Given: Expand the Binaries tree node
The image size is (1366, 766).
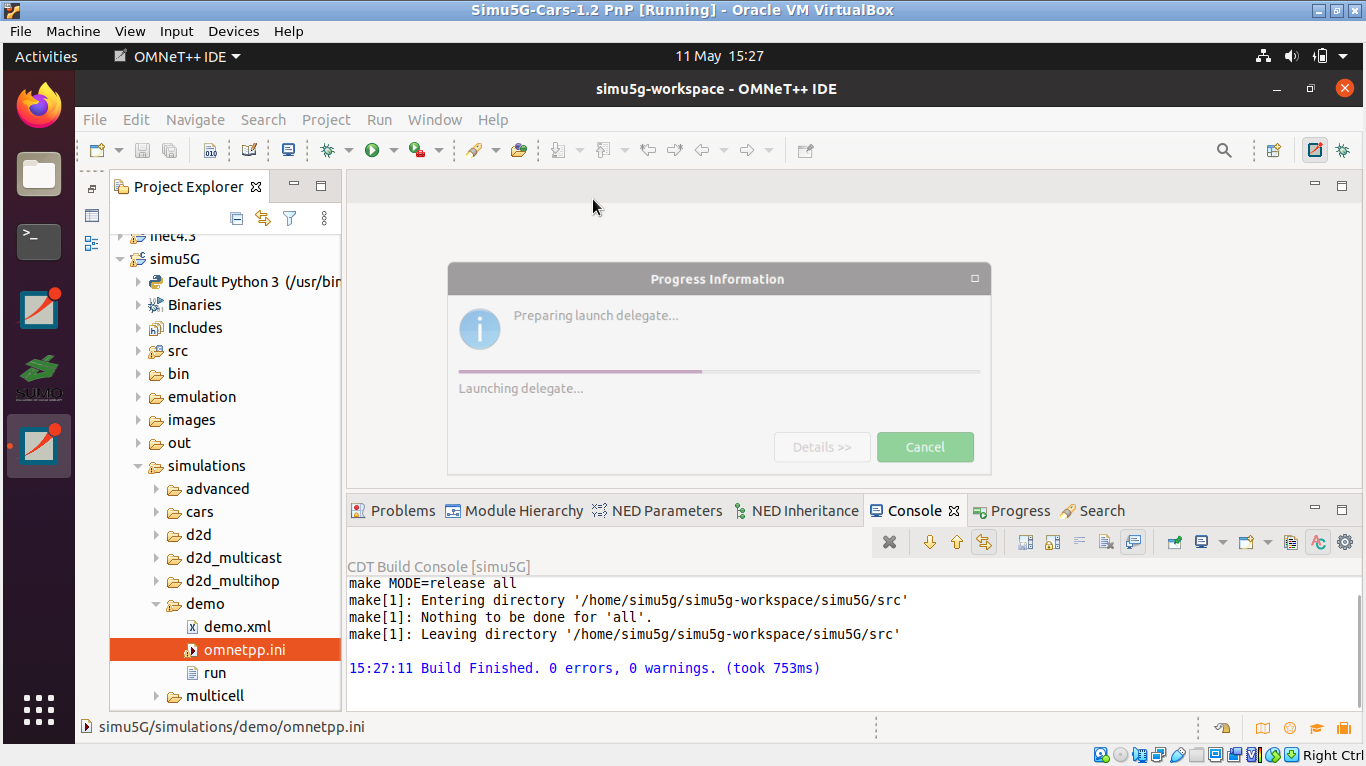Looking at the screenshot, I should point(139,305).
